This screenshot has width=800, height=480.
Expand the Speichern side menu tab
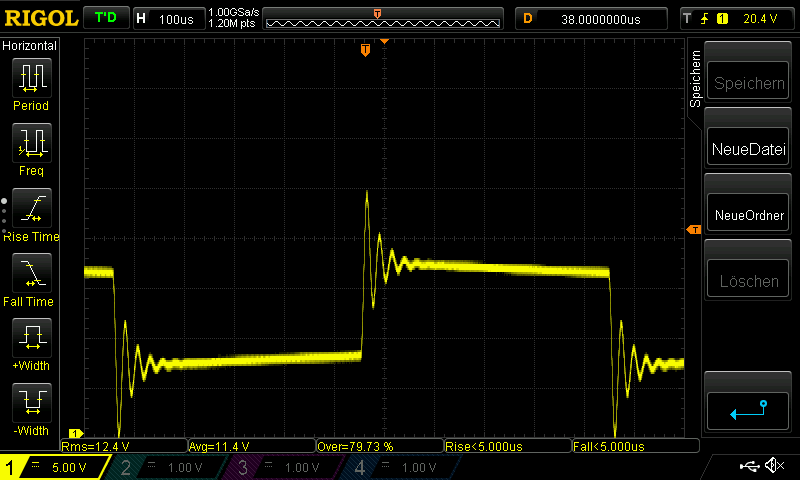(696, 78)
